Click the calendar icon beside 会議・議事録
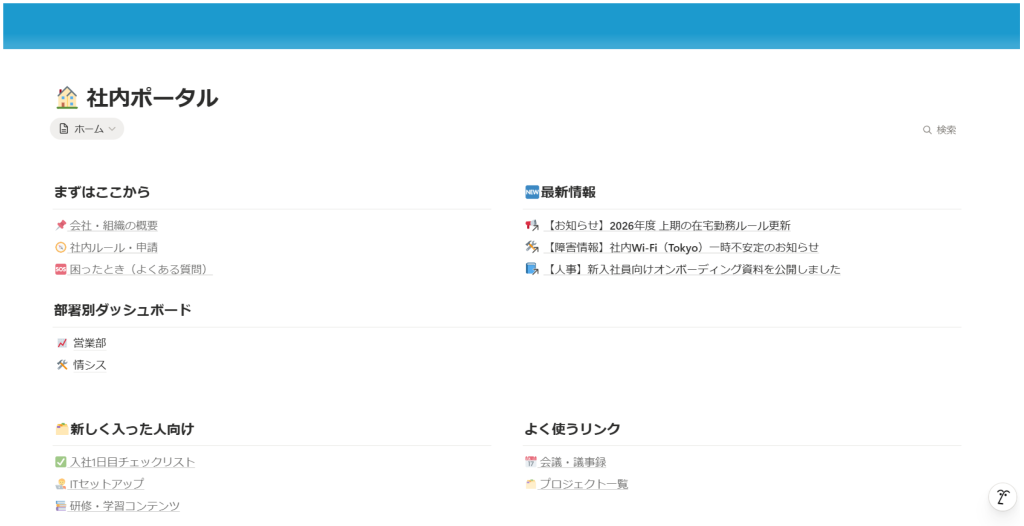The width and height of the screenshot is (1024, 526). click(x=531, y=463)
